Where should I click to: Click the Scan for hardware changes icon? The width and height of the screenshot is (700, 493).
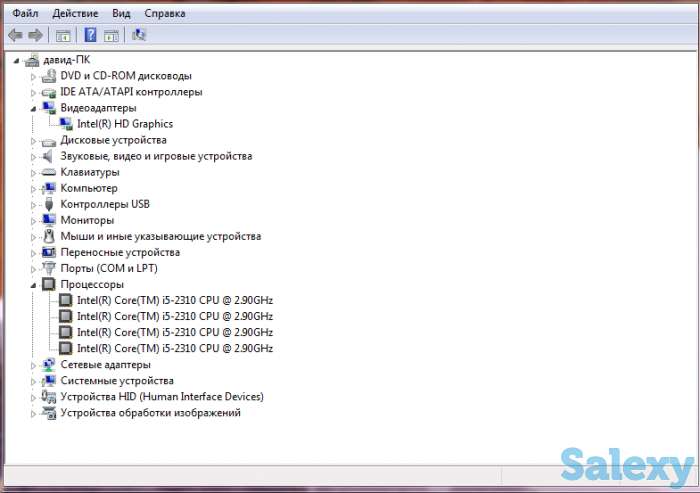coord(139,35)
